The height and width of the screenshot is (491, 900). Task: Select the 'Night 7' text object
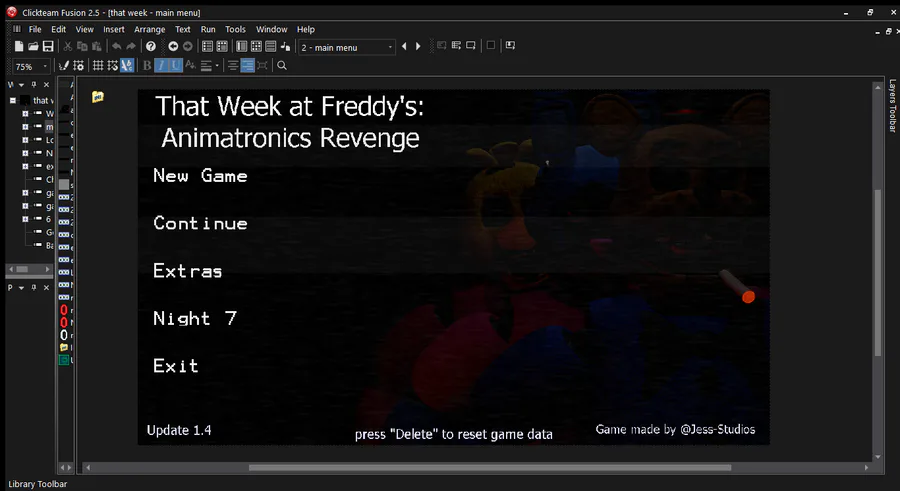[x=195, y=318]
